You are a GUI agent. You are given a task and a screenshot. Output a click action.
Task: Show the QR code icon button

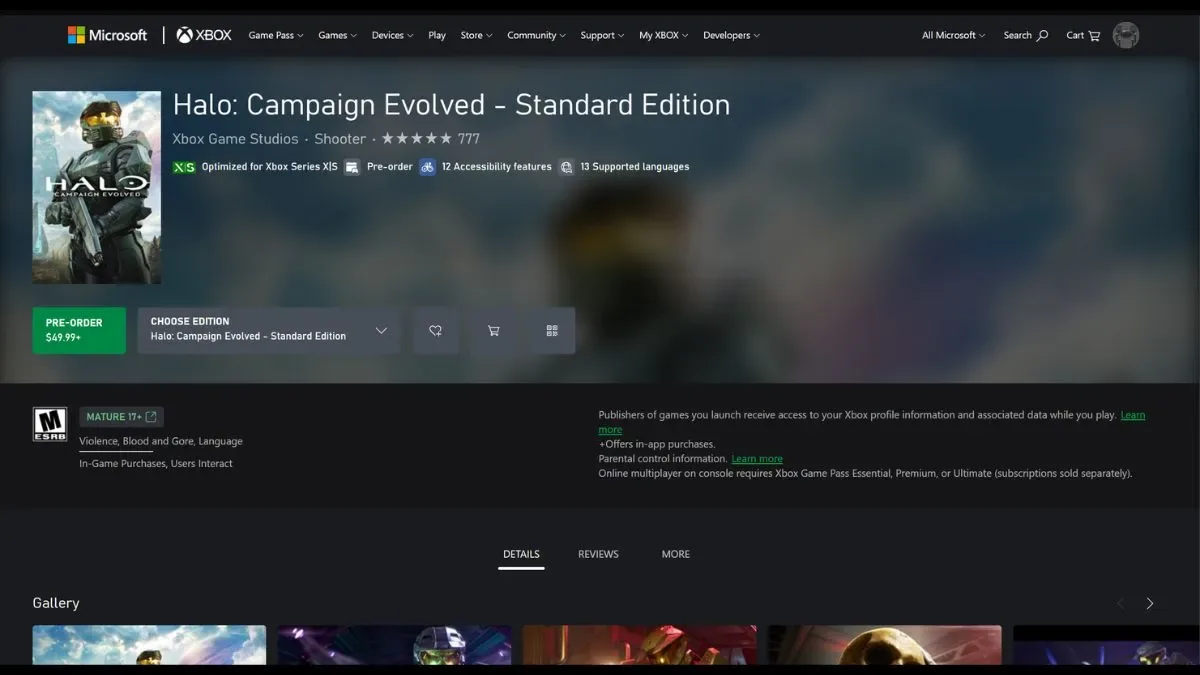point(551,331)
